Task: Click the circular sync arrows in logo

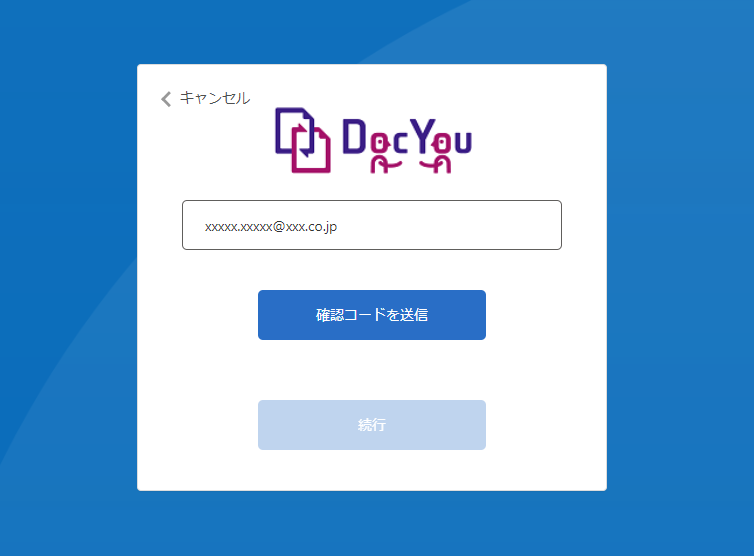Action: coord(303,140)
